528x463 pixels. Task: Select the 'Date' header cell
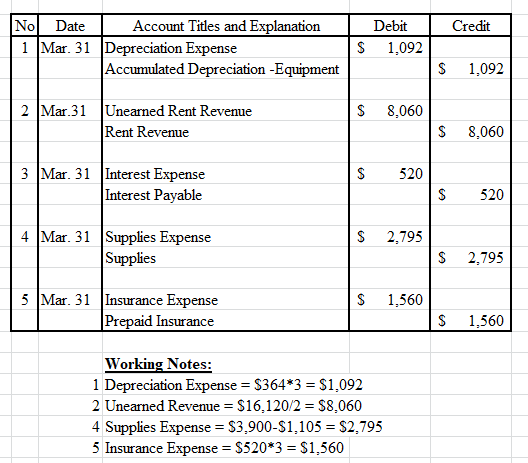(x=70, y=26)
